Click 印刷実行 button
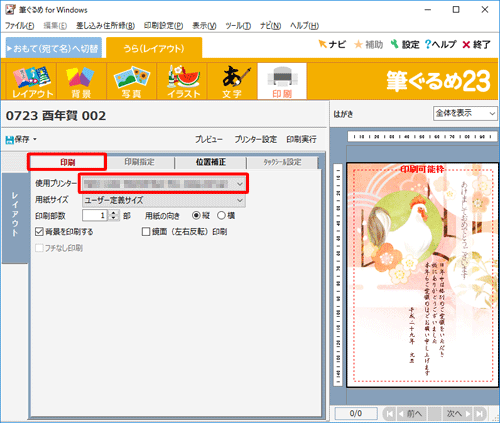The width and height of the screenshot is (500, 423). click(301, 139)
